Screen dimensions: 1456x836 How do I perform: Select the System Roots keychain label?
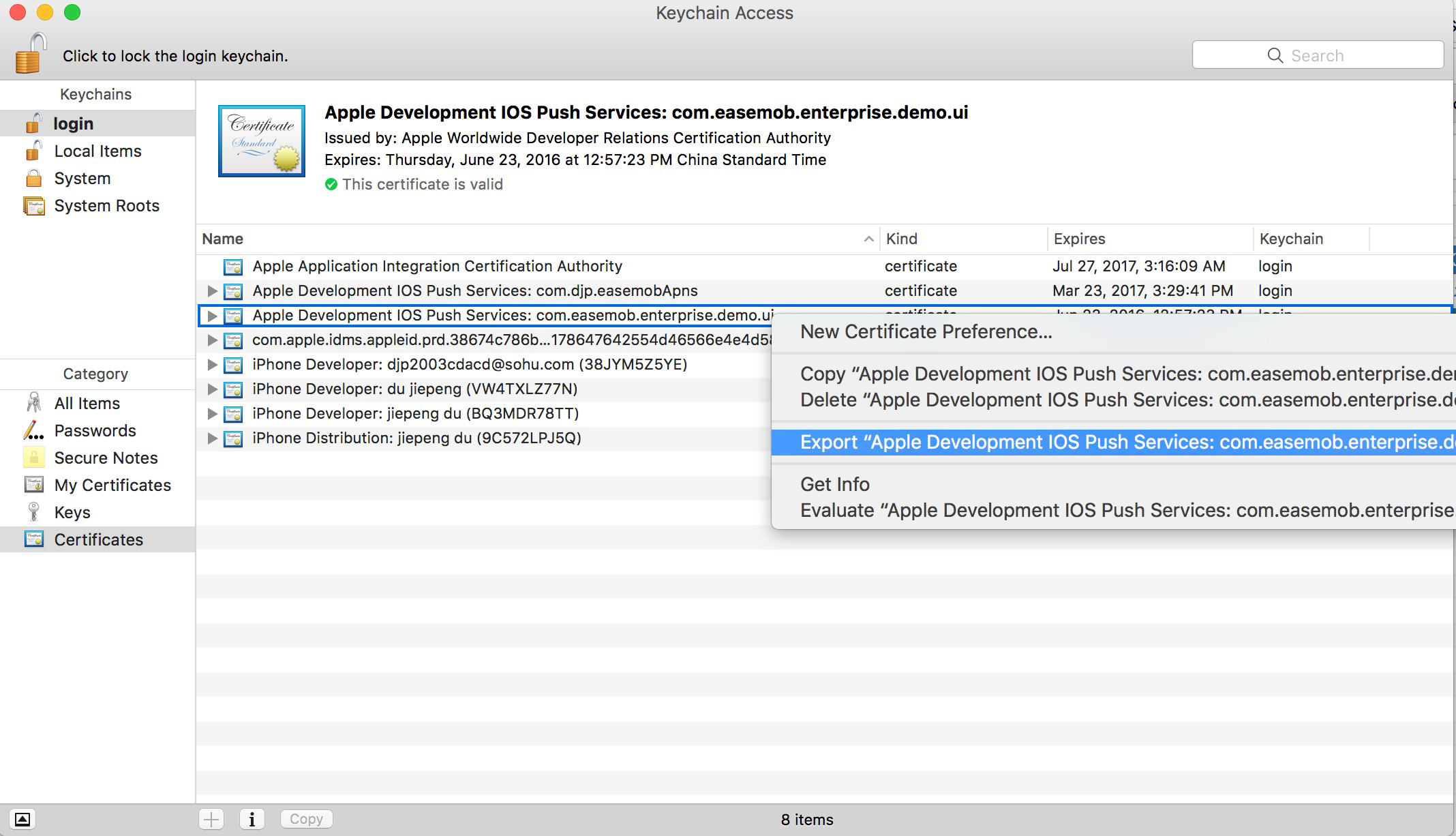tap(106, 205)
